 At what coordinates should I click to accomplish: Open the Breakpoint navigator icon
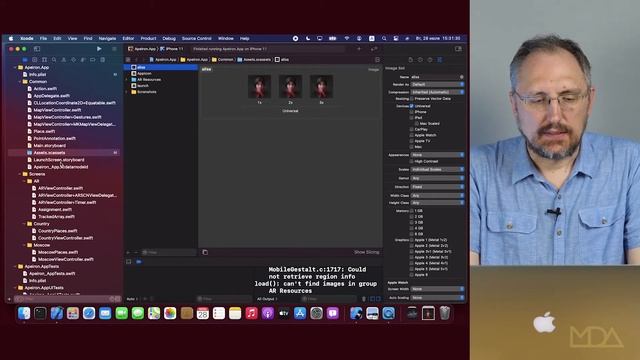(93, 60)
